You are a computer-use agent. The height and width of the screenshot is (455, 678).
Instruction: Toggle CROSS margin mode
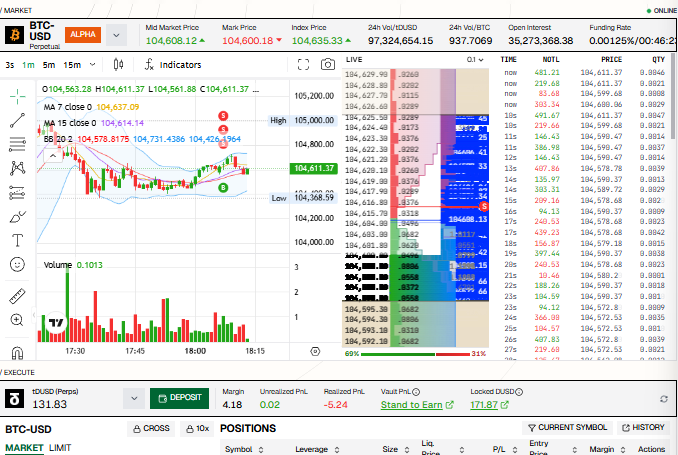click(x=151, y=429)
